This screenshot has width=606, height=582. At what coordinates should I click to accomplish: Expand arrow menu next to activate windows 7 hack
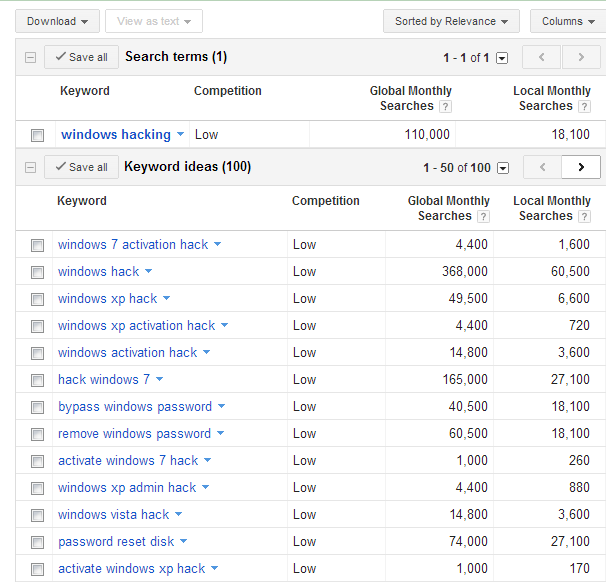pos(208,460)
